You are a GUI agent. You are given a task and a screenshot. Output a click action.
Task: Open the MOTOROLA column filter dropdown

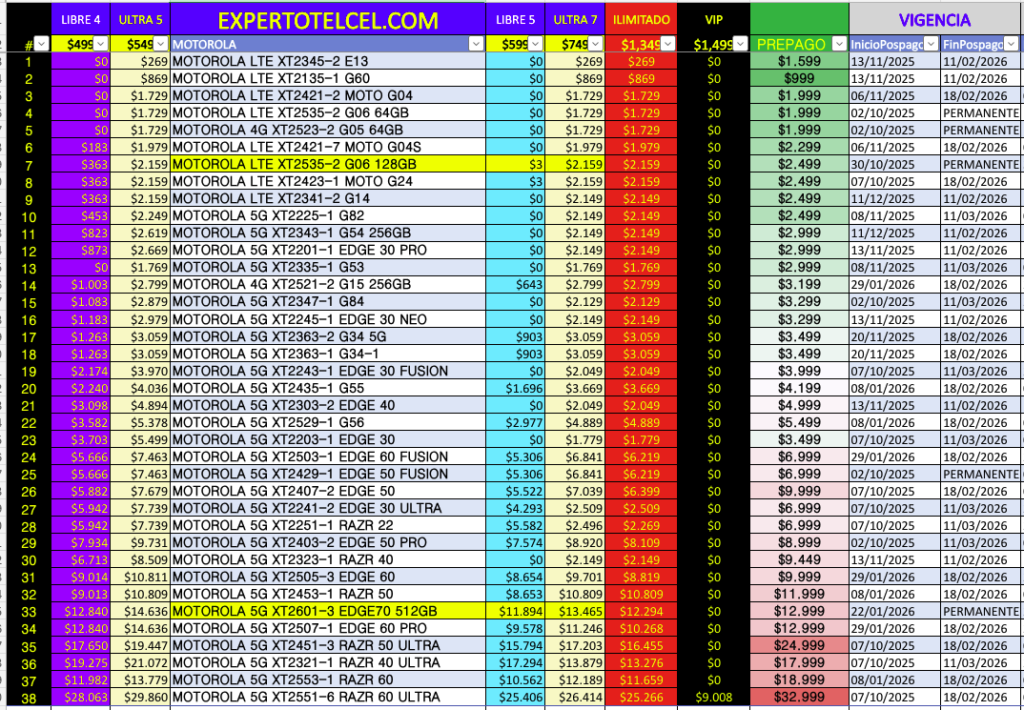pyautogui.click(x=475, y=45)
